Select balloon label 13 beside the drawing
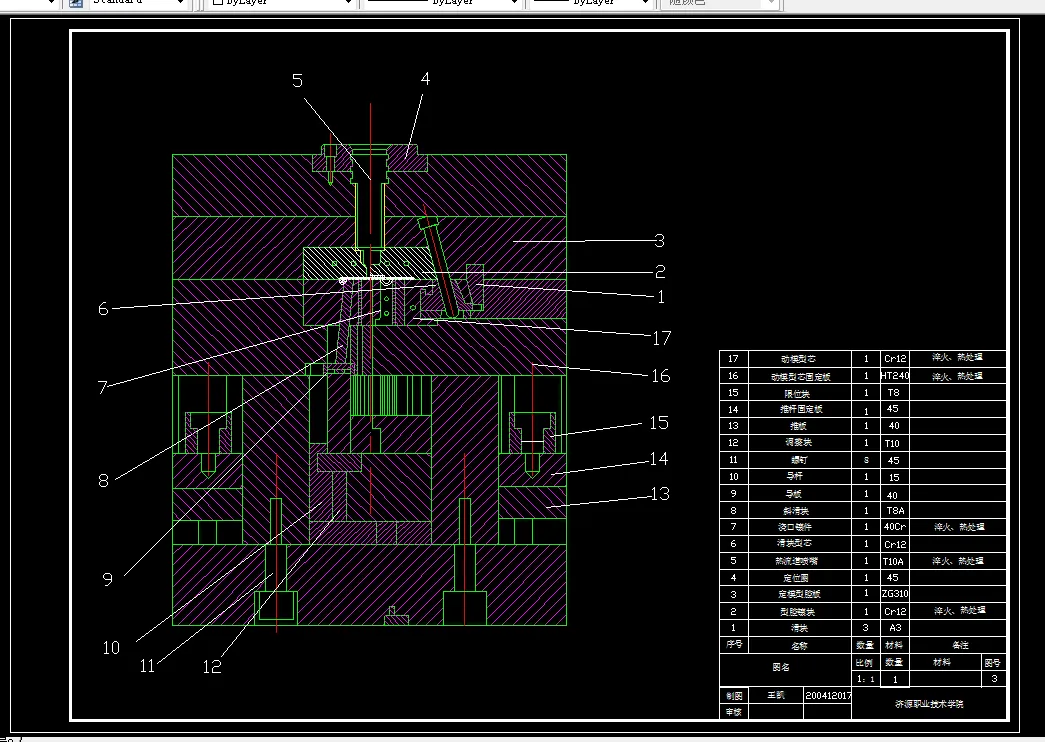 pyautogui.click(x=659, y=494)
